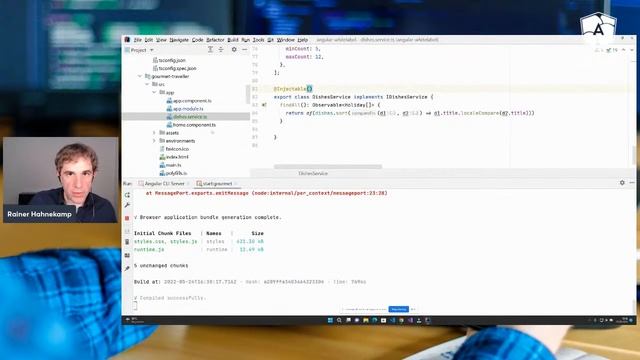640x360 pixels.
Task: Select favicon.ico file
Action: [174, 149]
